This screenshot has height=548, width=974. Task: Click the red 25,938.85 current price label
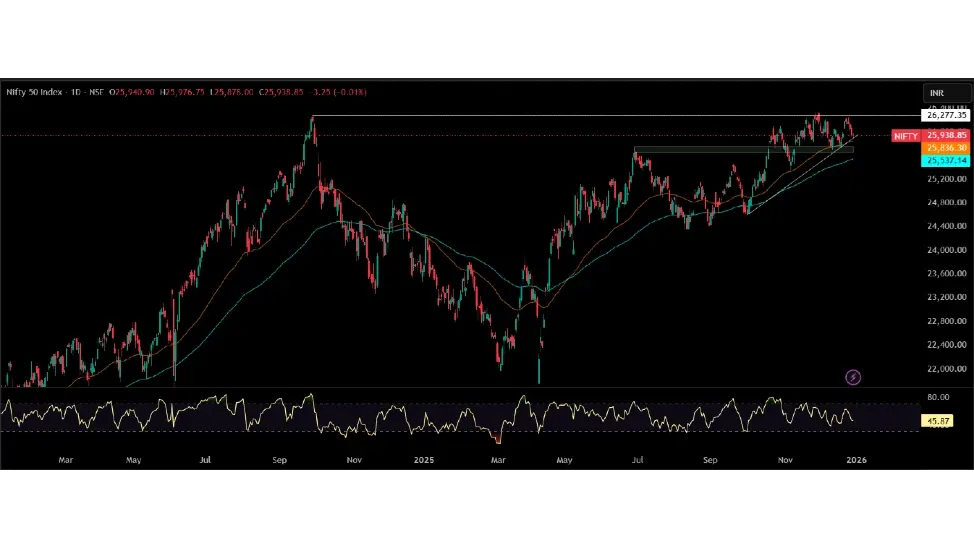click(946, 135)
